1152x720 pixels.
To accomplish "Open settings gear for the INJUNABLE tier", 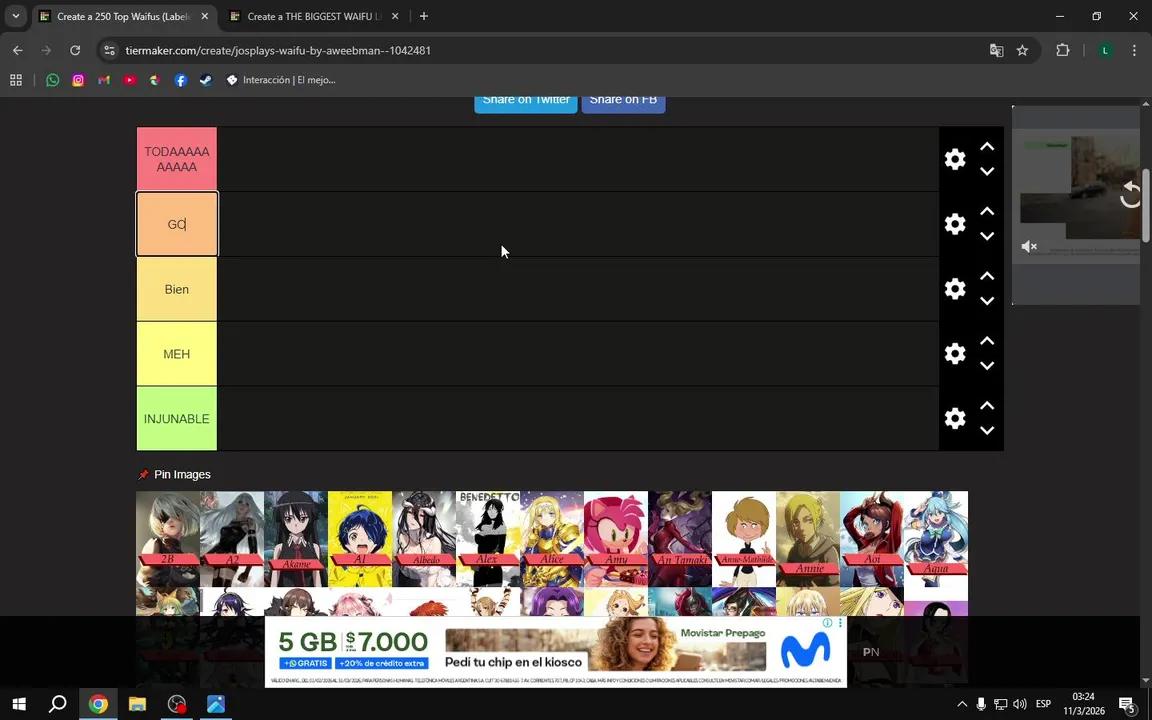I will click(954, 418).
